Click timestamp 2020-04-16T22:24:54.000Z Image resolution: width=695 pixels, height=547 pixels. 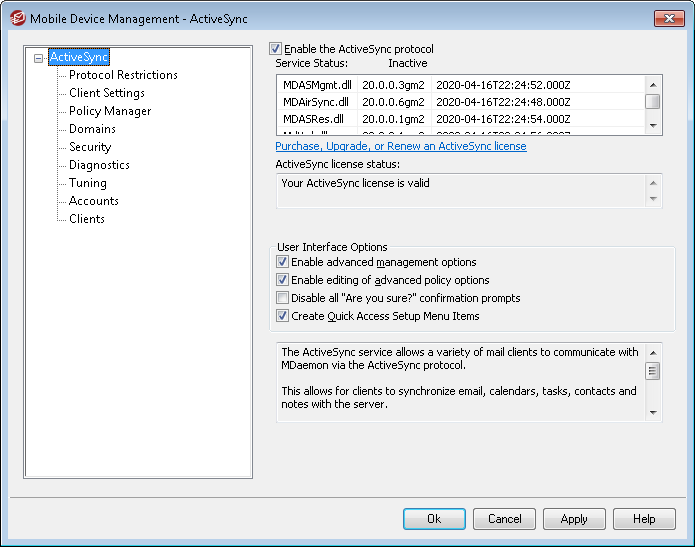click(x=503, y=119)
